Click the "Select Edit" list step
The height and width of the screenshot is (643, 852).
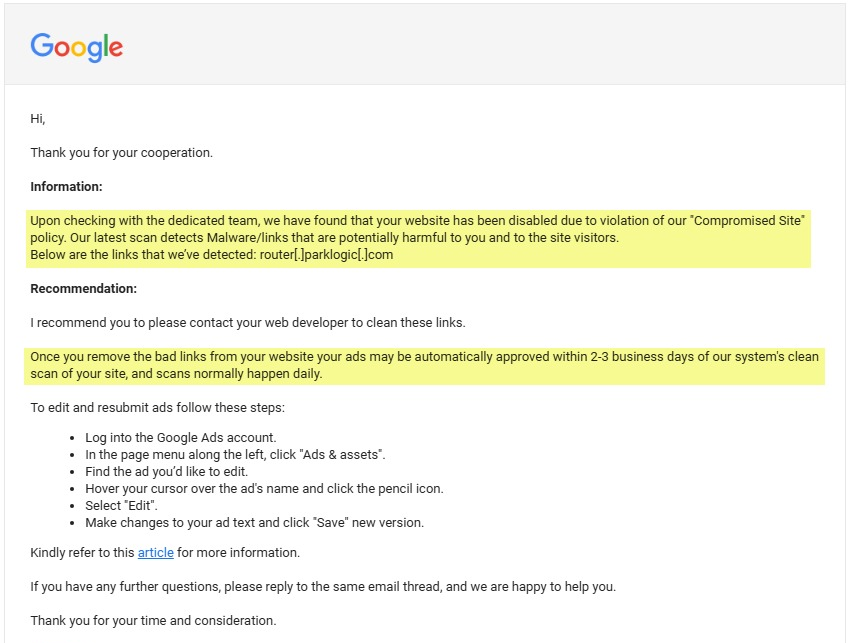tap(122, 506)
